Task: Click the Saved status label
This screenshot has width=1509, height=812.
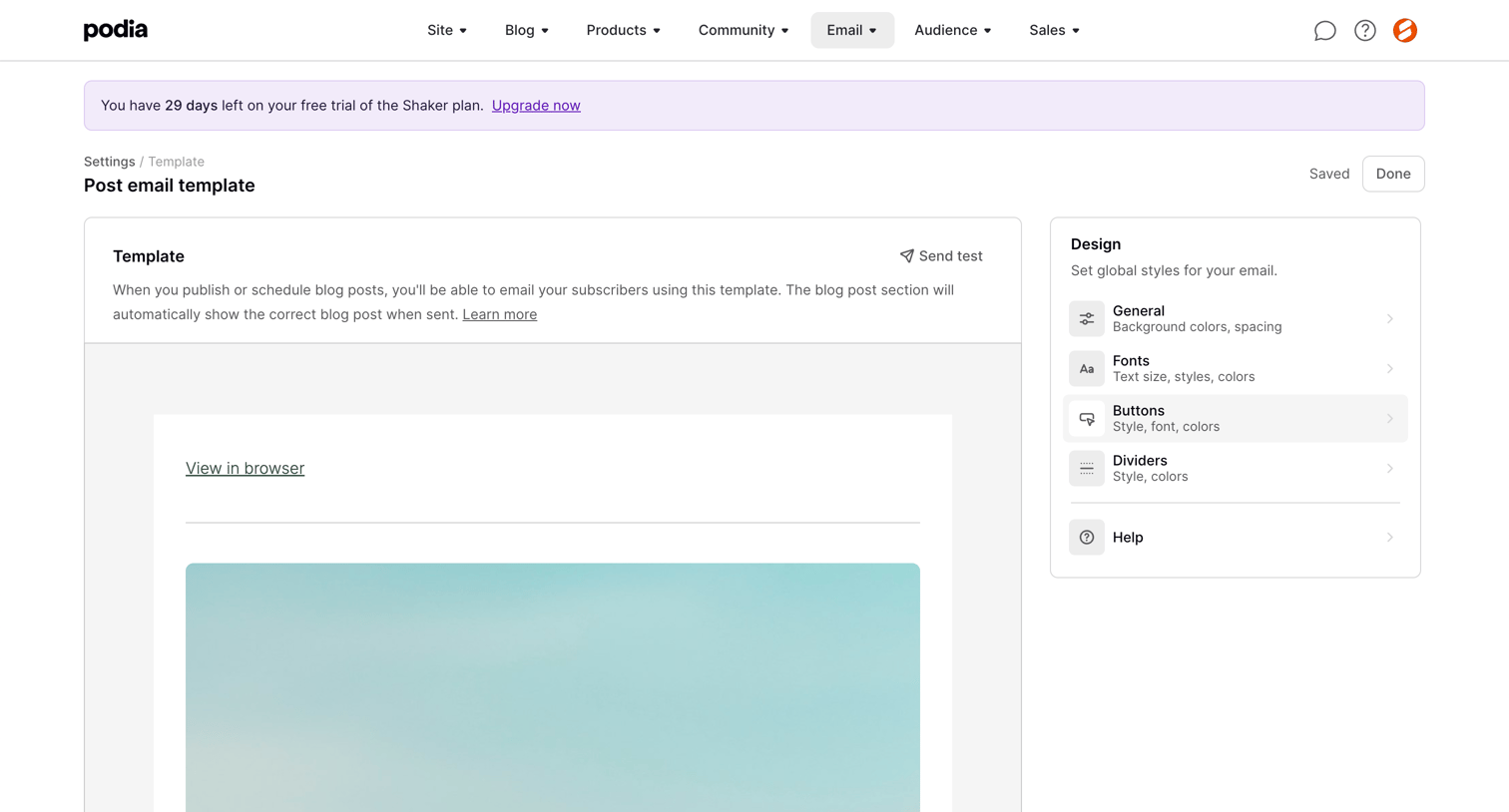Action: (1329, 174)
